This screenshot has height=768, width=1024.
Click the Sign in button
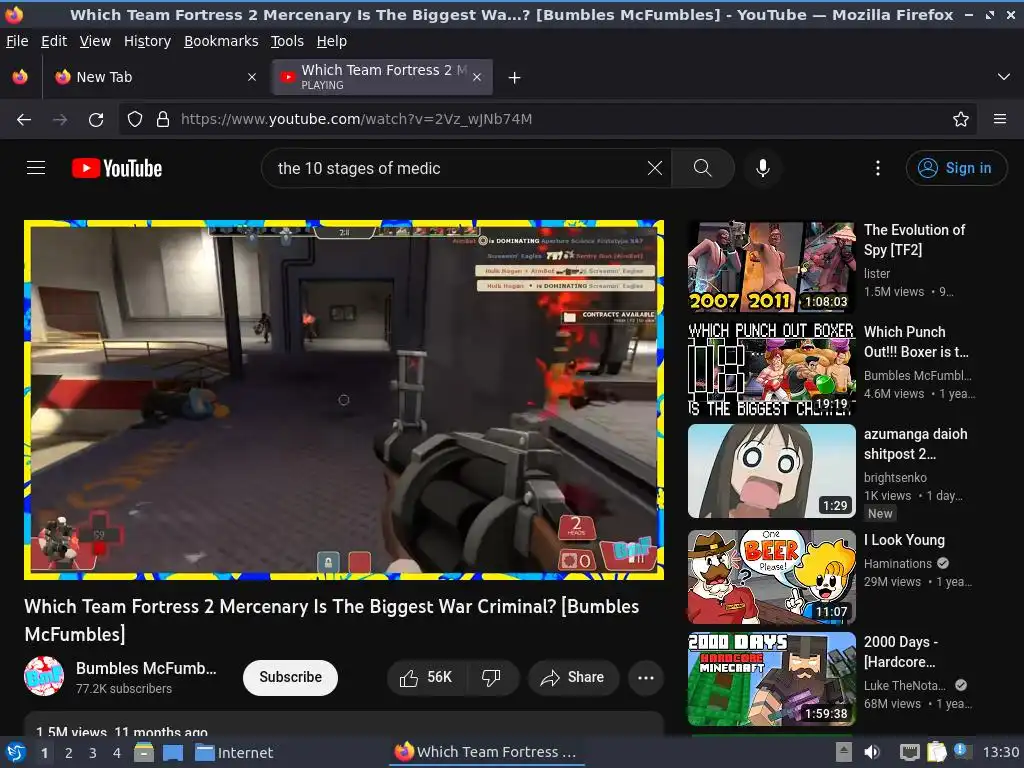pos(955,168)
